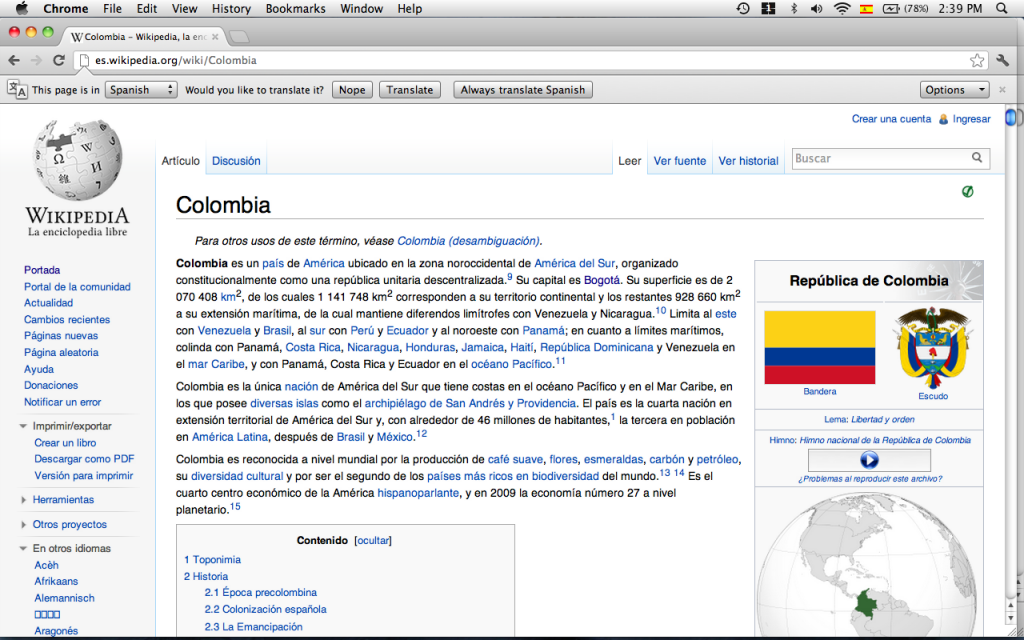Click the magnifier icon in Buscar box
1024x640 pixels.
977,157
